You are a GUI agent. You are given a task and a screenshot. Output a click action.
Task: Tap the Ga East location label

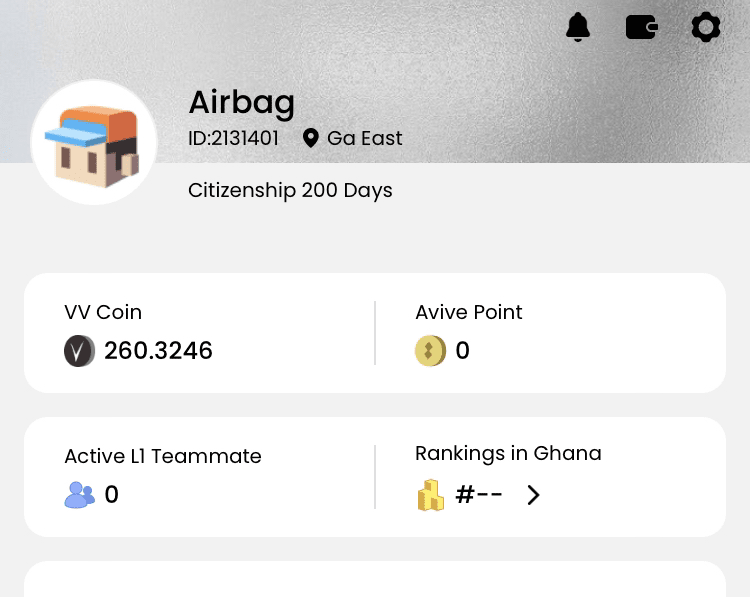point(364,138)
